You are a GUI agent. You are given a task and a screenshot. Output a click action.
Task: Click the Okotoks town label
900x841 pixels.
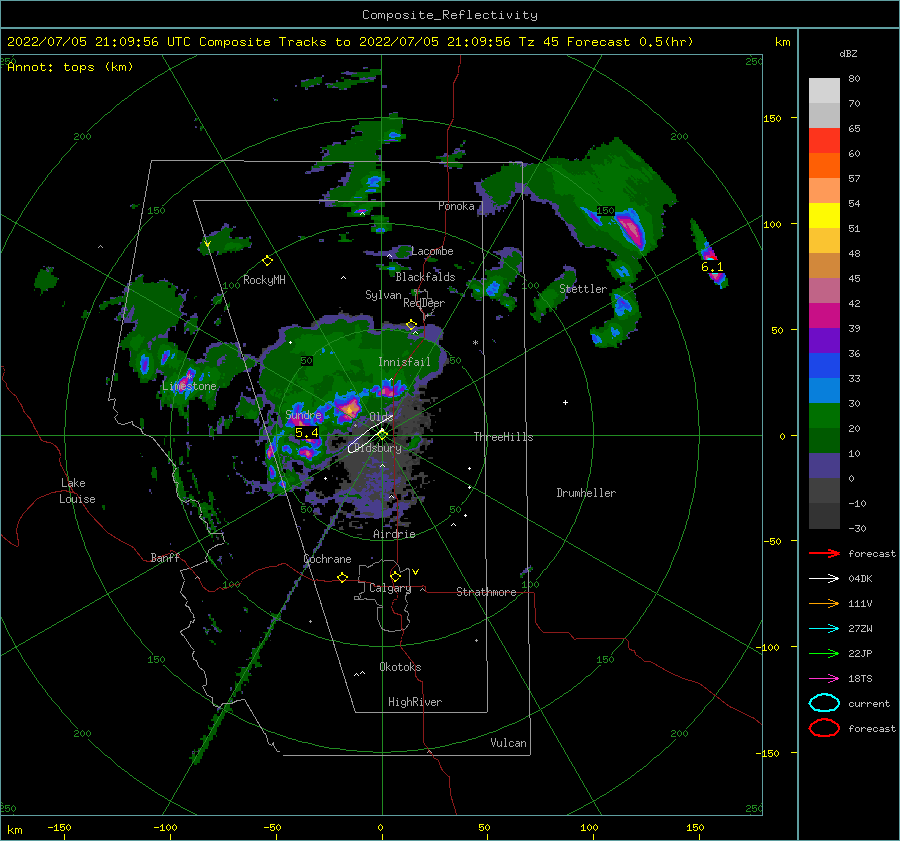point(400,667)
